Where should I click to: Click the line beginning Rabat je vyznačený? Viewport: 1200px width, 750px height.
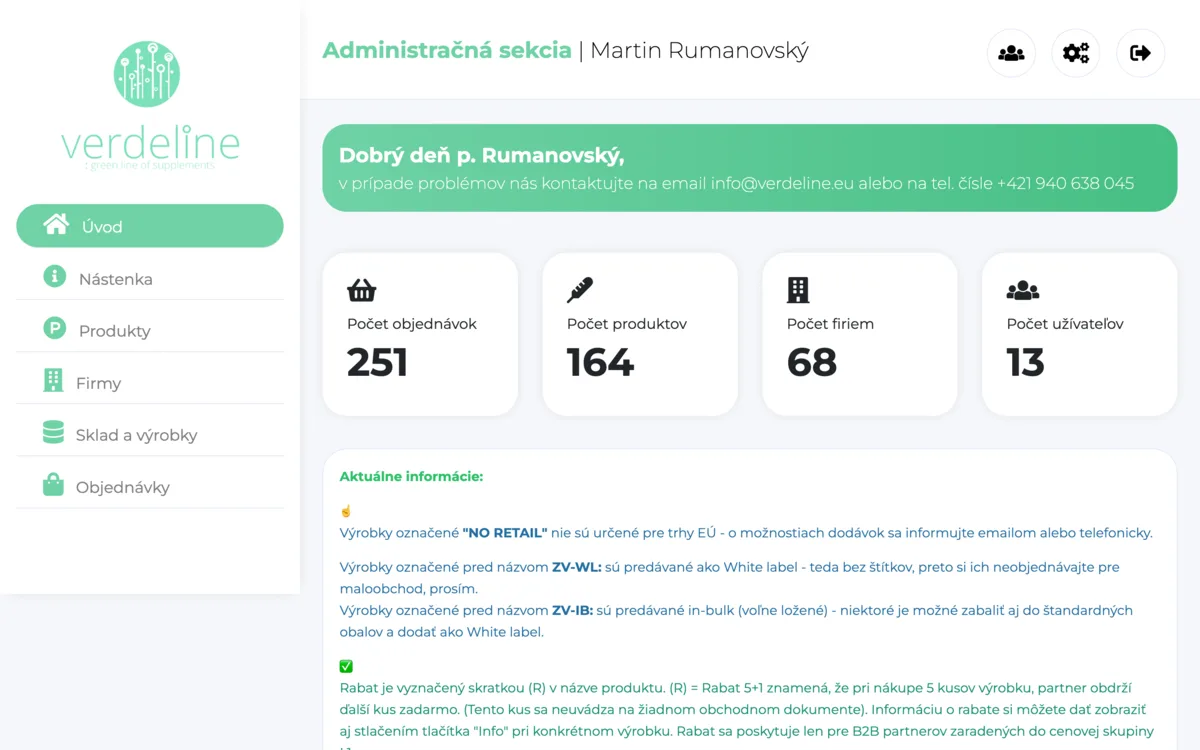[738, 688]
